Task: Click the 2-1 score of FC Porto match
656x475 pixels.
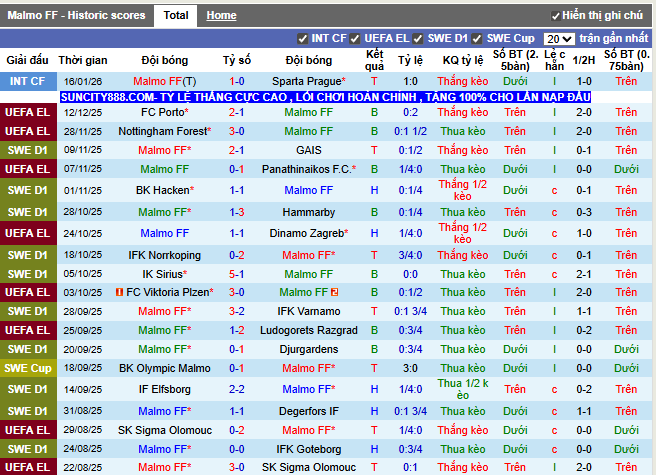Action: [x=237, y=112]
